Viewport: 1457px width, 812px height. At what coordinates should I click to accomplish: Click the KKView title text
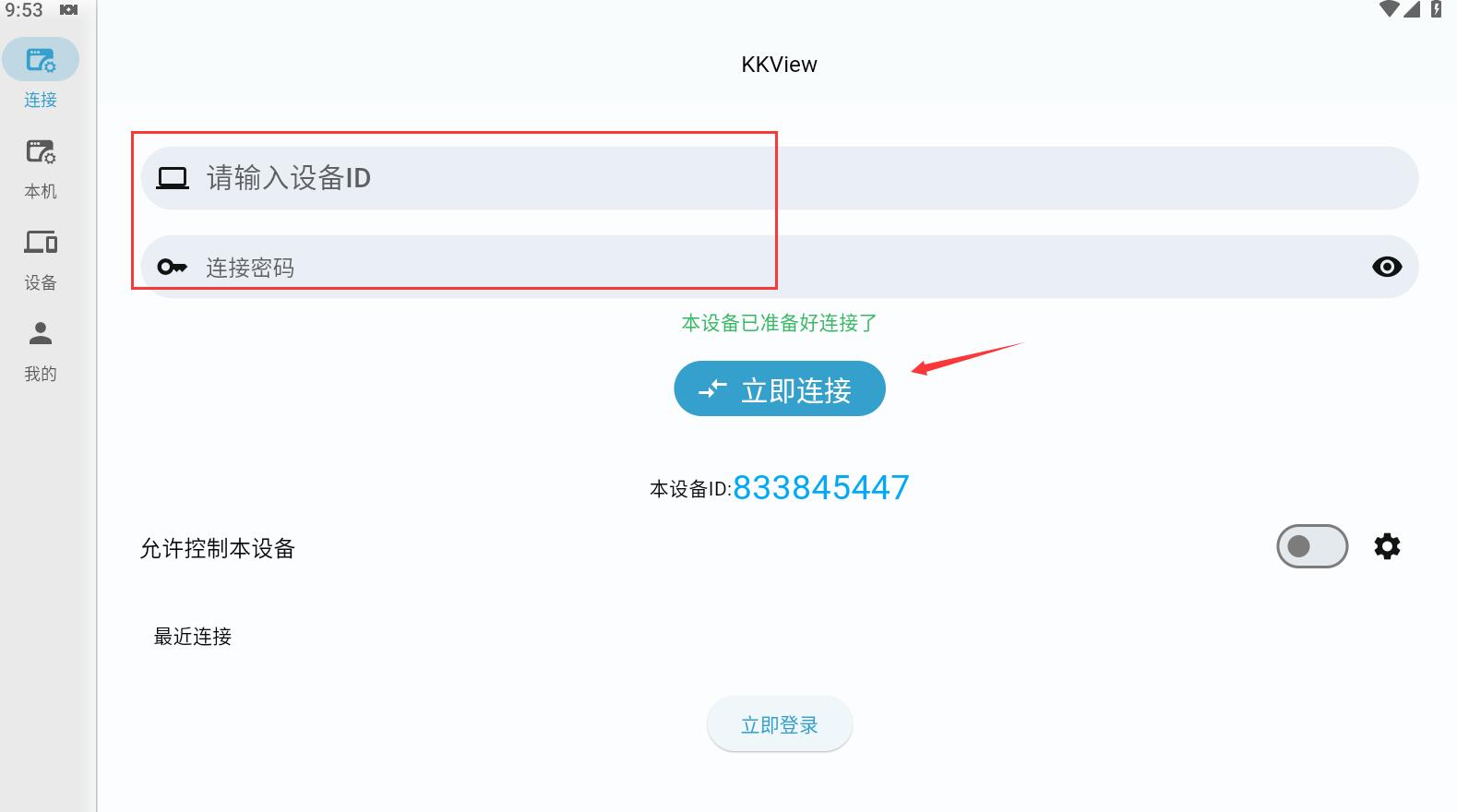pos(779,65)
